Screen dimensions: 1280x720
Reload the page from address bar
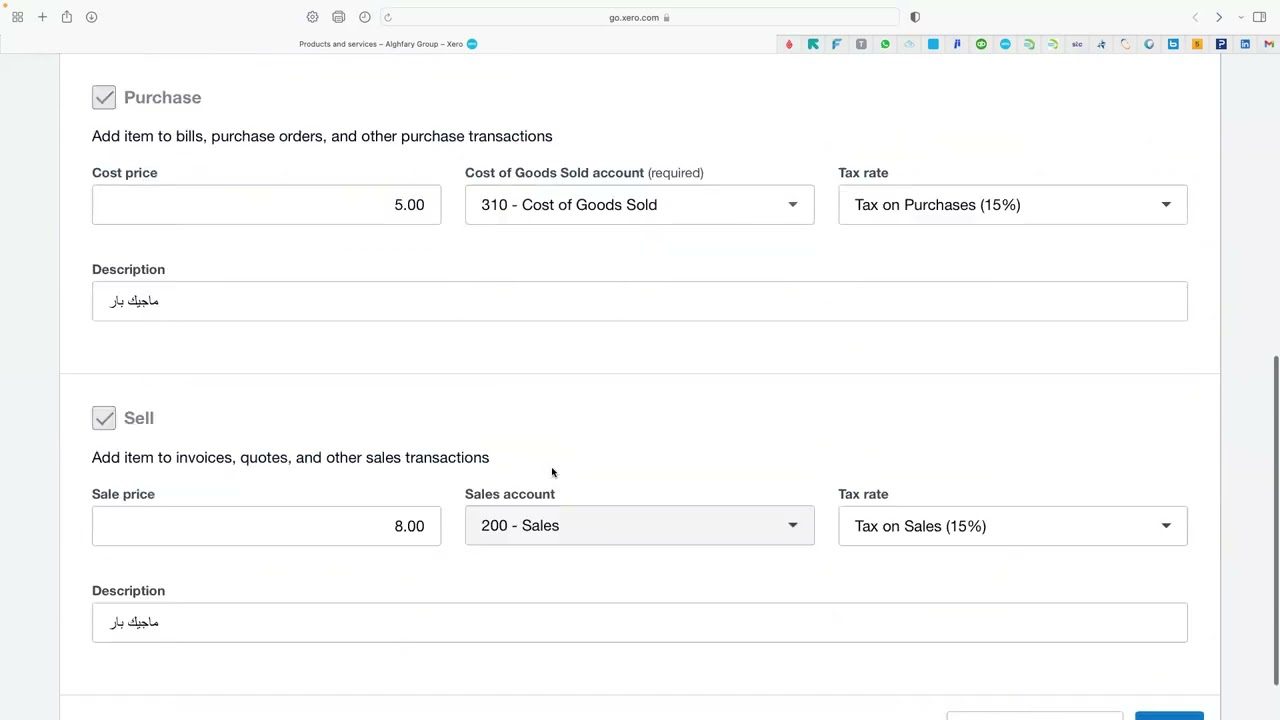(388, 17)
